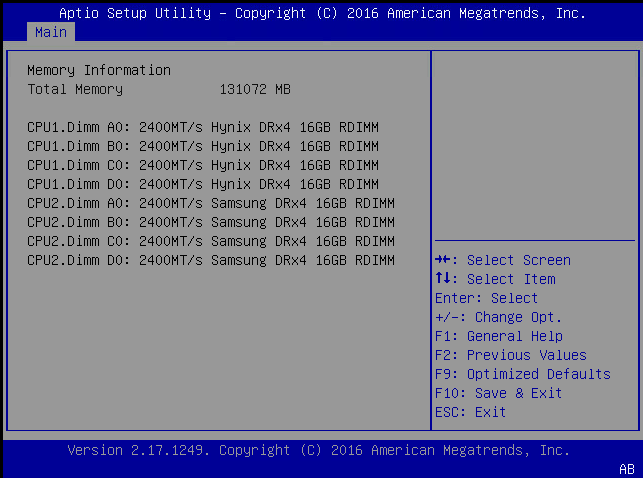The image size is (643, 478).
Task: Select the Main tab
Action: [51, 32]
